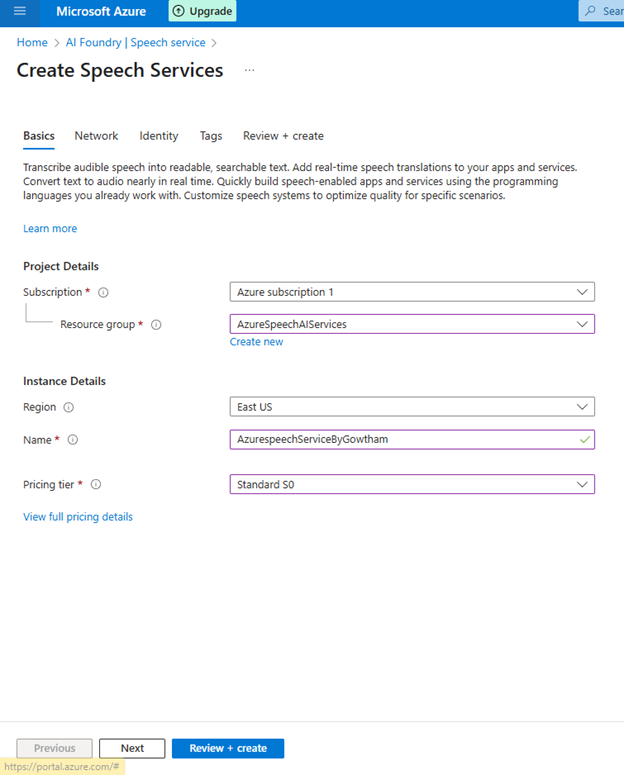Click the Create Speech Services page title
Screen dimensions: 624x775
[120, 70]
